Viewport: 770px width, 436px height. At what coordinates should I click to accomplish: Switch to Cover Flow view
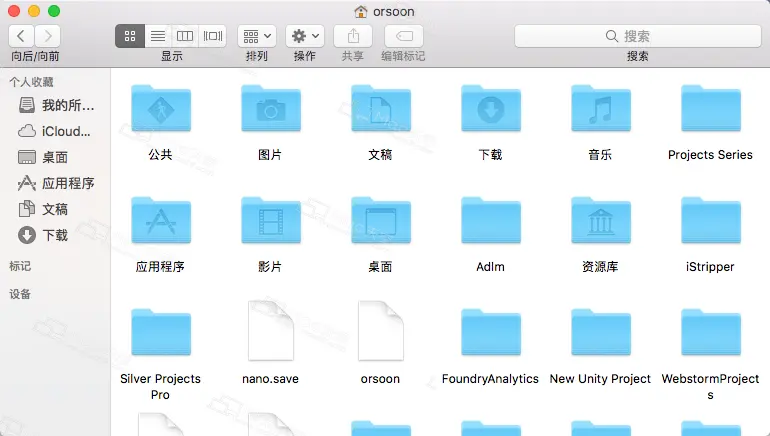(x=213, y=36)
